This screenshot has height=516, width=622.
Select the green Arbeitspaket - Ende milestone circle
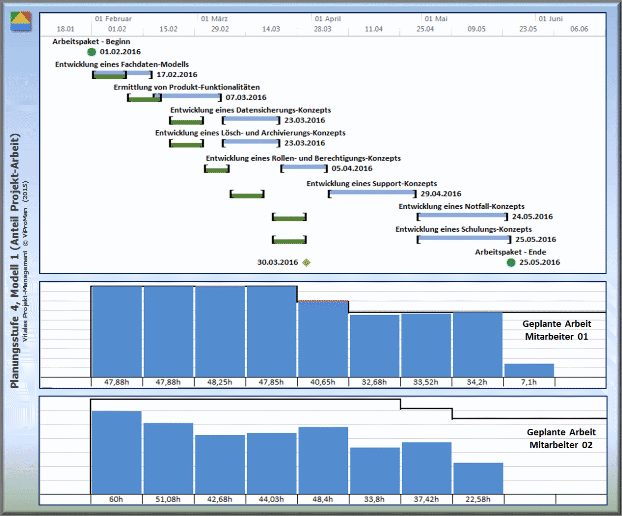[x=511, y=262]
